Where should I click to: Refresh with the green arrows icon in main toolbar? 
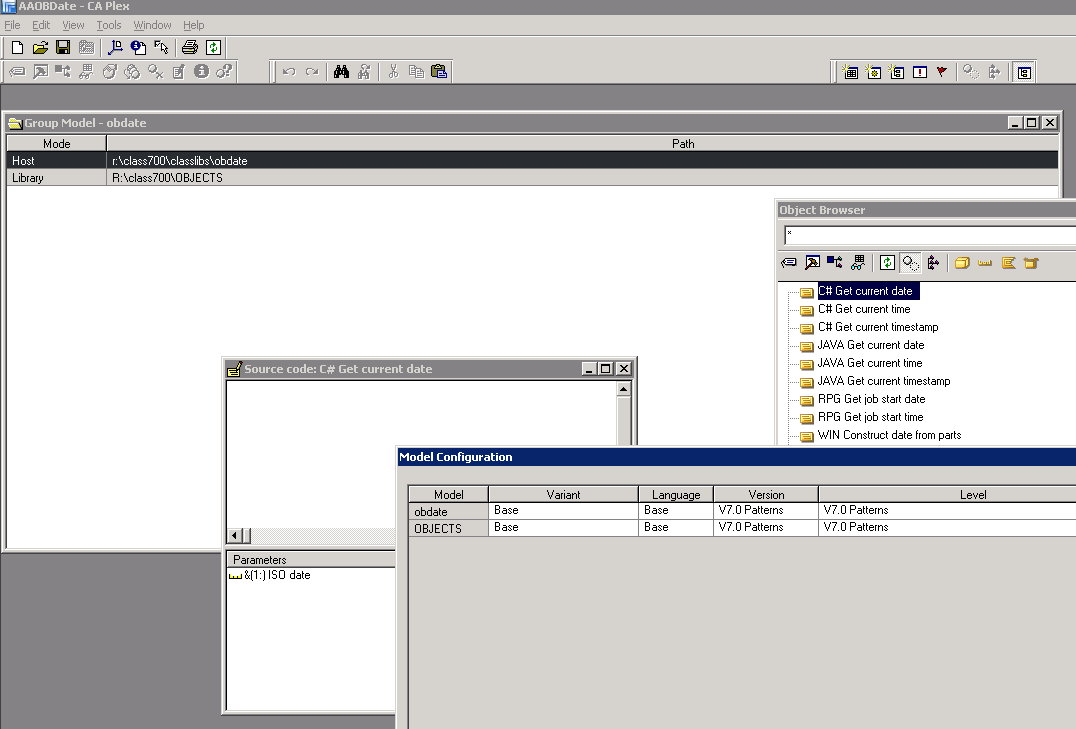[213, 47]
